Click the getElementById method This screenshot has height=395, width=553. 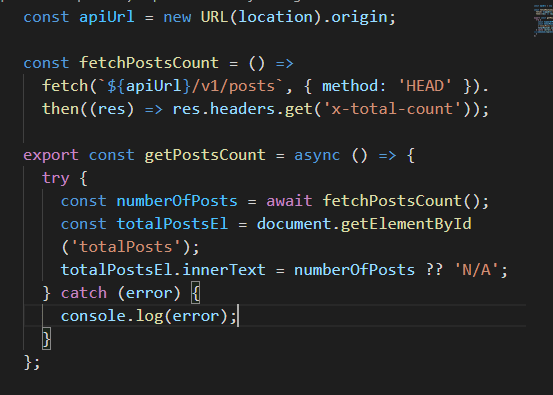406,224
